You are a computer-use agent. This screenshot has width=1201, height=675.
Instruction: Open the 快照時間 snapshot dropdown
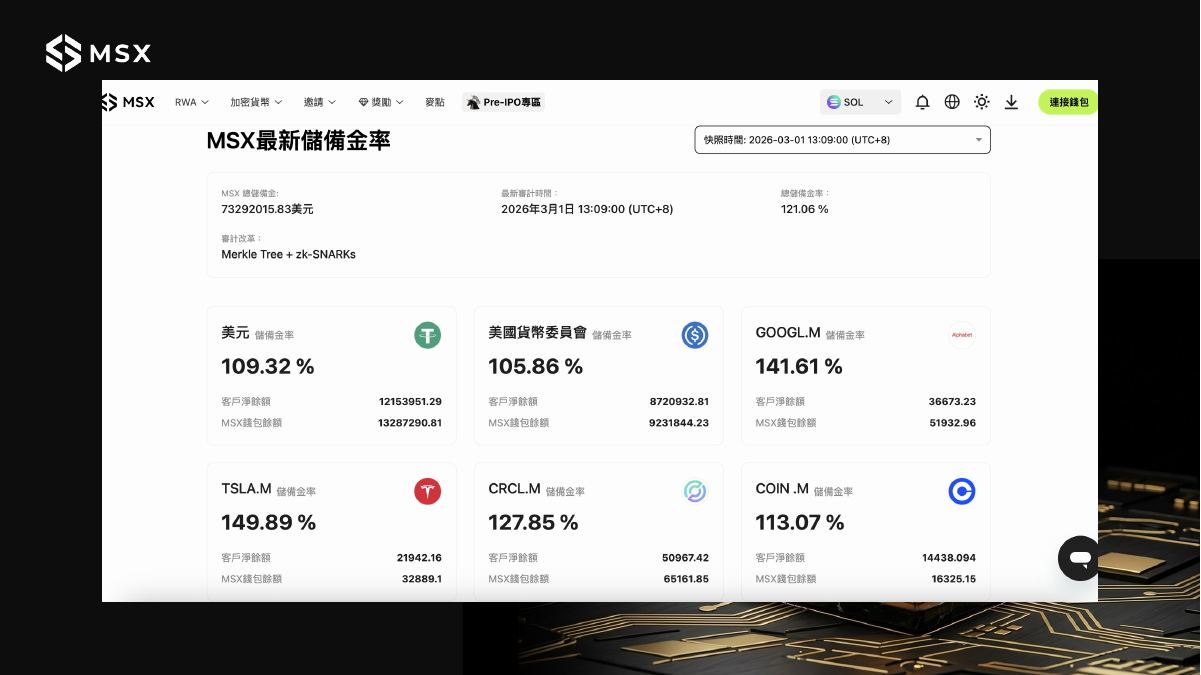point(842,140)
